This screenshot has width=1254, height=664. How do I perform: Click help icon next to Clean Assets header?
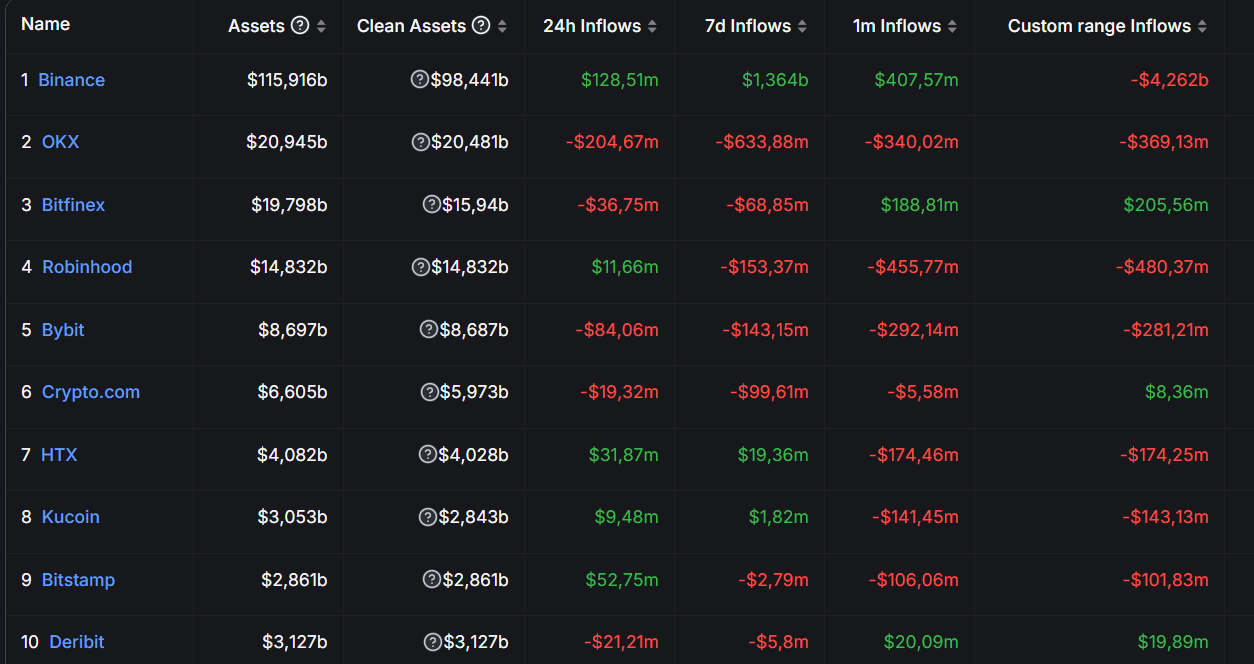point(481,26)
